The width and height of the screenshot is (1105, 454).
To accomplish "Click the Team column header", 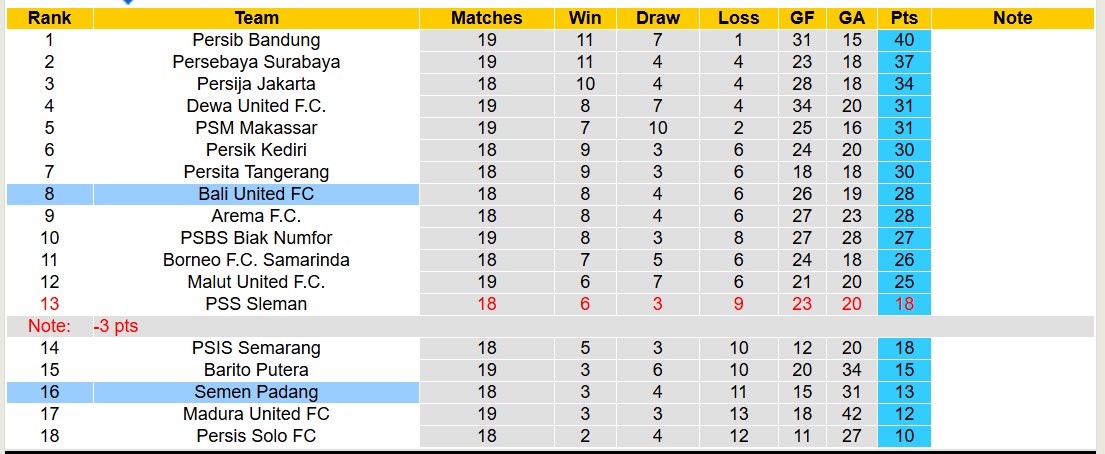I will pos(256,18).
